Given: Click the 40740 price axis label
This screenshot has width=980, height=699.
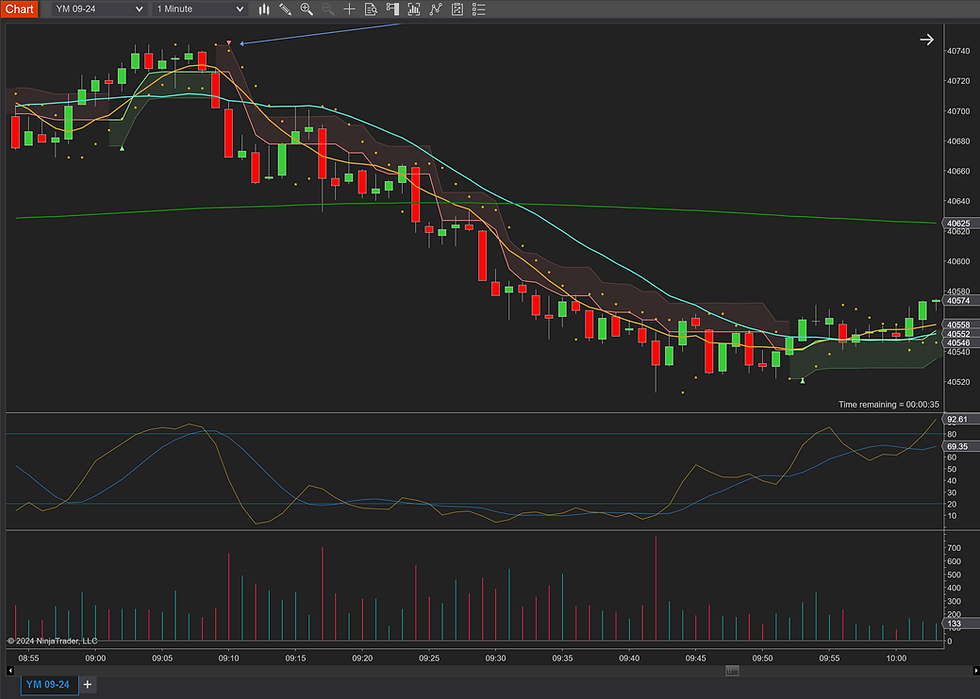Looking at the screenshot, I should click(958, 51).
